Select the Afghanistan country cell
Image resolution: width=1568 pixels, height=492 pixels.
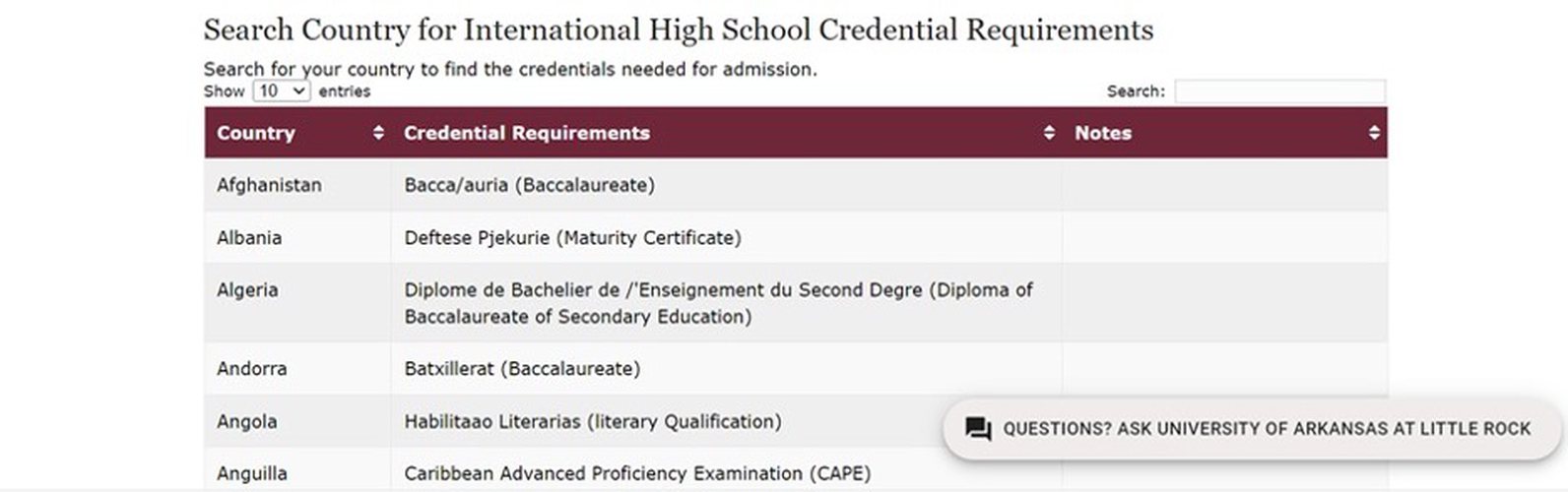pyautogui.click(x=297, y=185)
